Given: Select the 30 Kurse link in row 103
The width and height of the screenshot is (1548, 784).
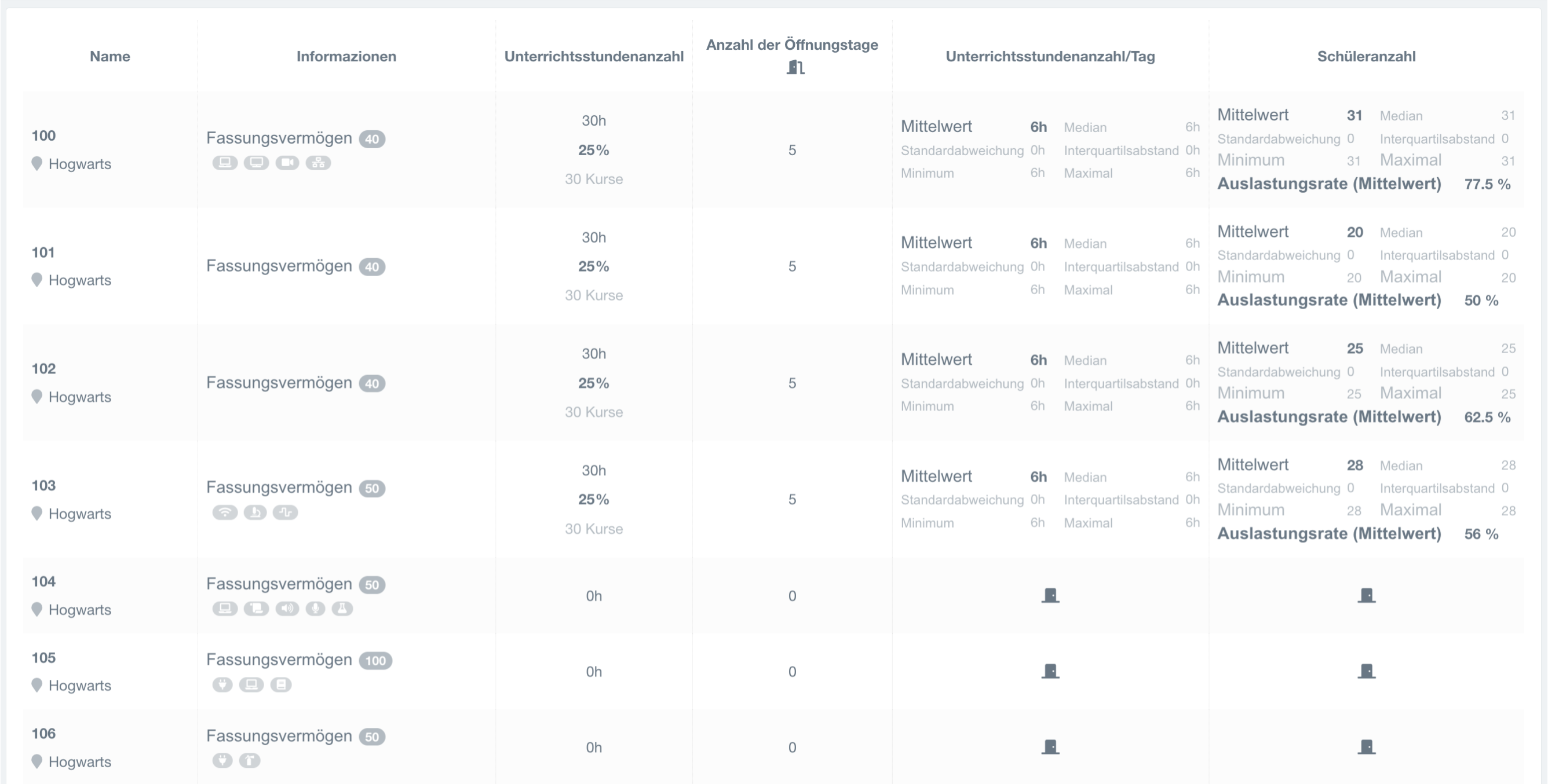Looking at the screenshot, I should coord(593,529).
